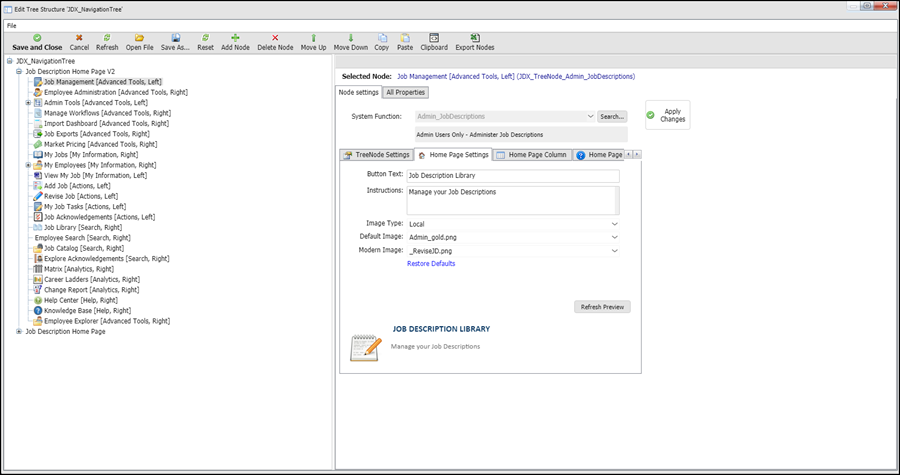Click the Refresh toolbar icon
This screenshot has width=900, height=475.
point(107,37)
